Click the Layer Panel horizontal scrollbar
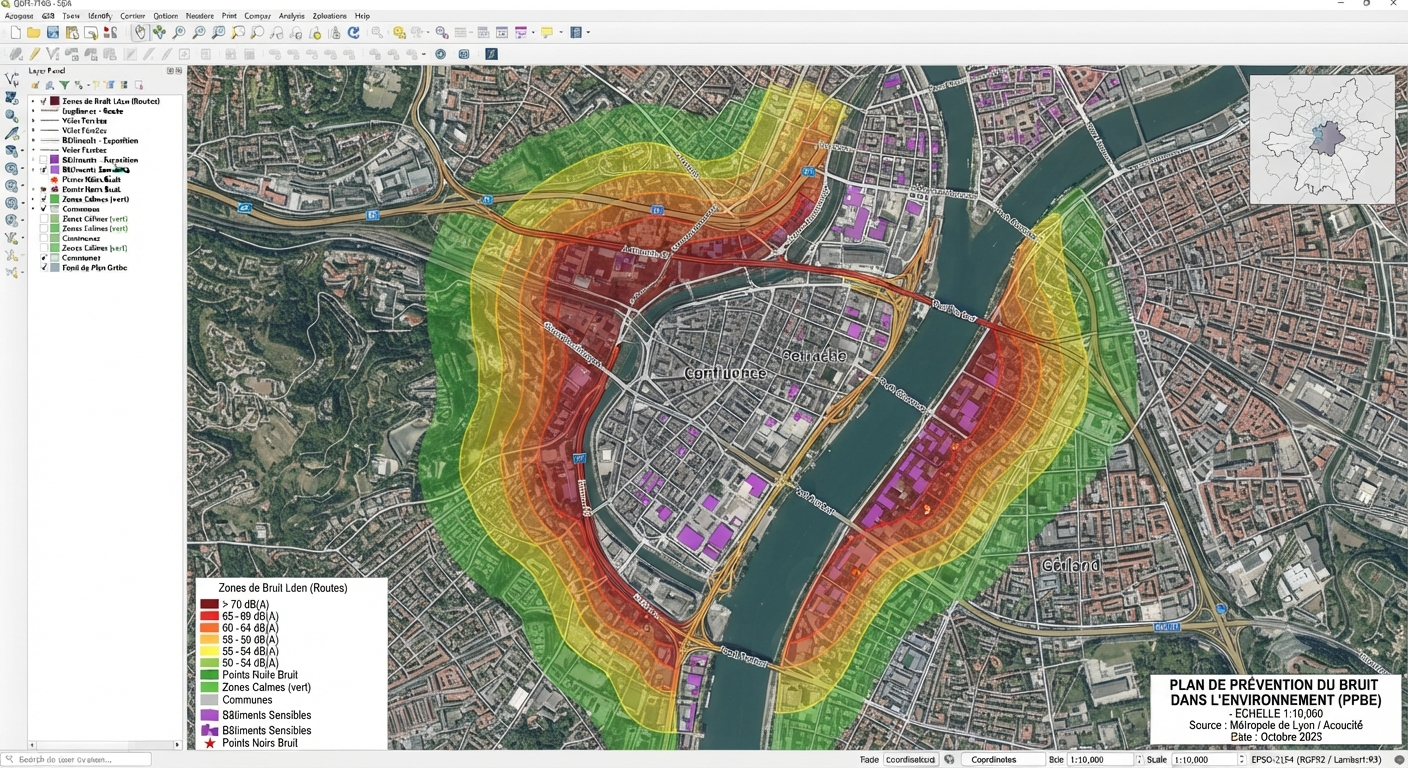 (105, 745)
